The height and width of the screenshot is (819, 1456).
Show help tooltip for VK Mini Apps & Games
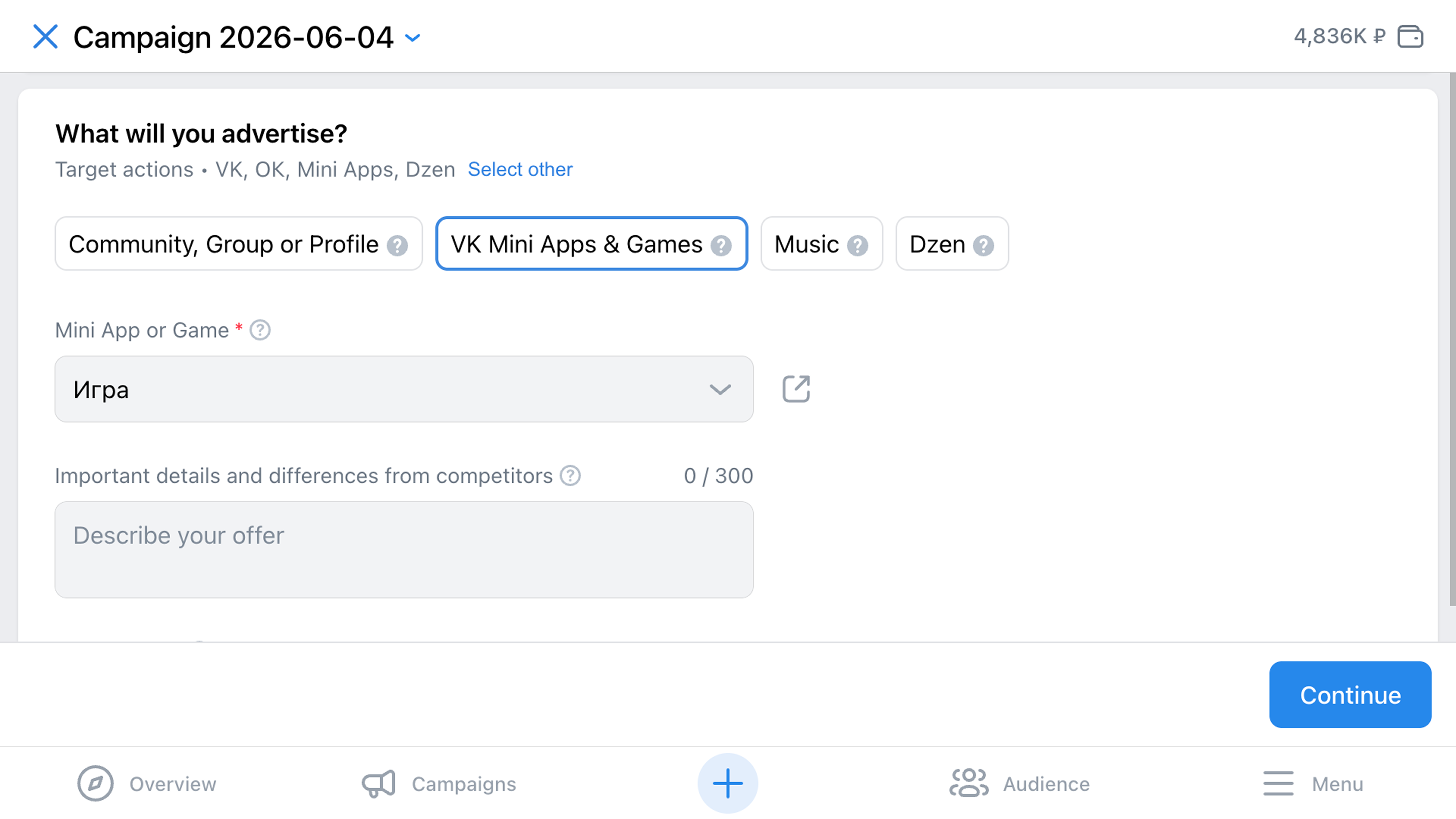coord(721,245)
